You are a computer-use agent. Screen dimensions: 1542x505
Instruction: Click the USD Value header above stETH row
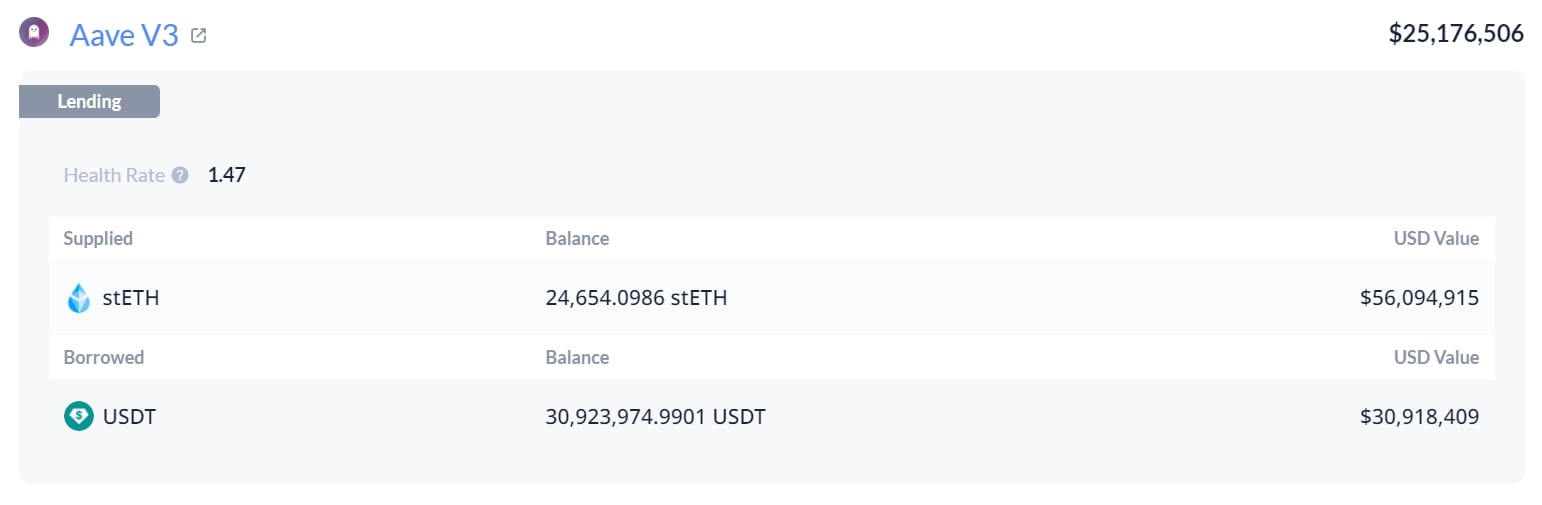1434,238
